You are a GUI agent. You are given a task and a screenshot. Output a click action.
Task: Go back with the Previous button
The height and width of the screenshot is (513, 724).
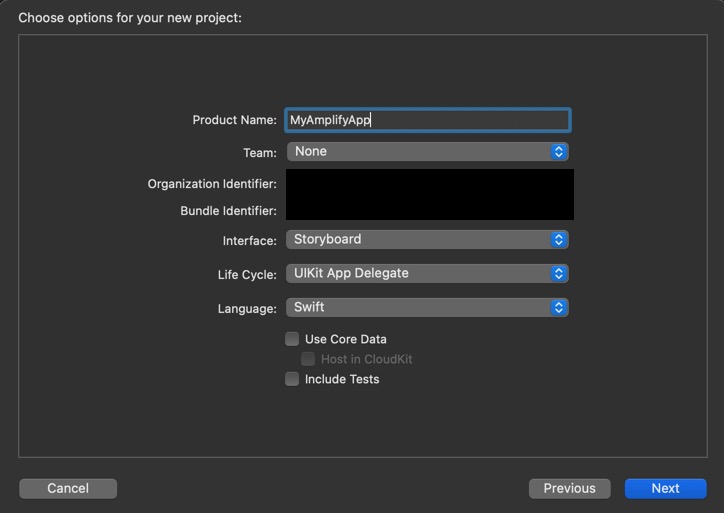point(569,488)
